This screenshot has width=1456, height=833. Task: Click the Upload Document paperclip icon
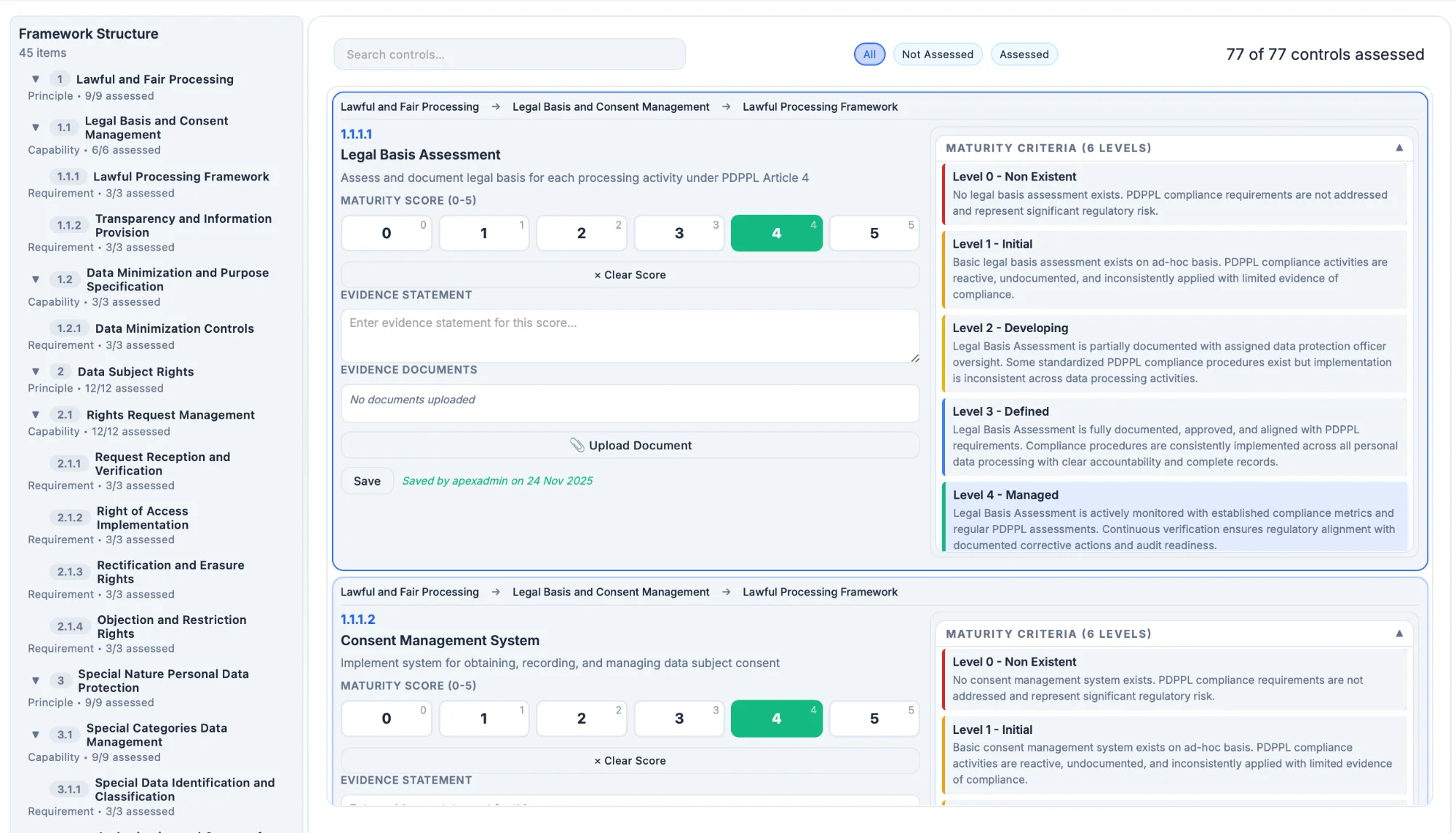coord(577,445)
